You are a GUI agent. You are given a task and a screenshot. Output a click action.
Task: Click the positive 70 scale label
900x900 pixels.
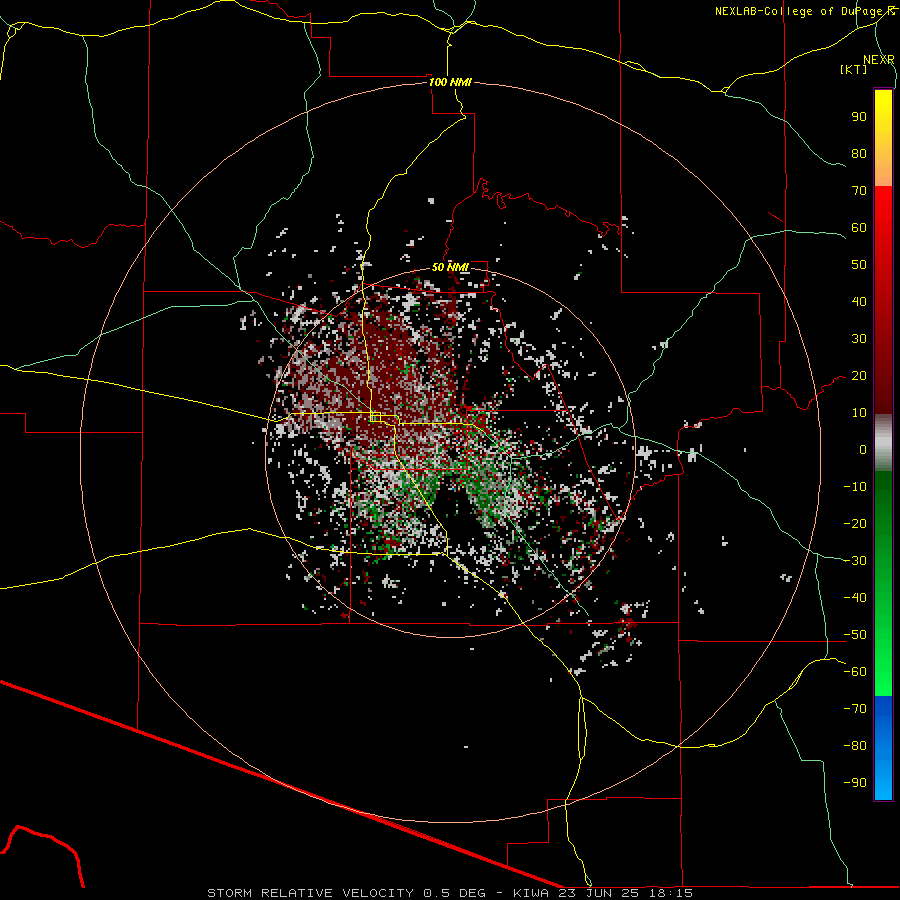(x=859, y=191)
